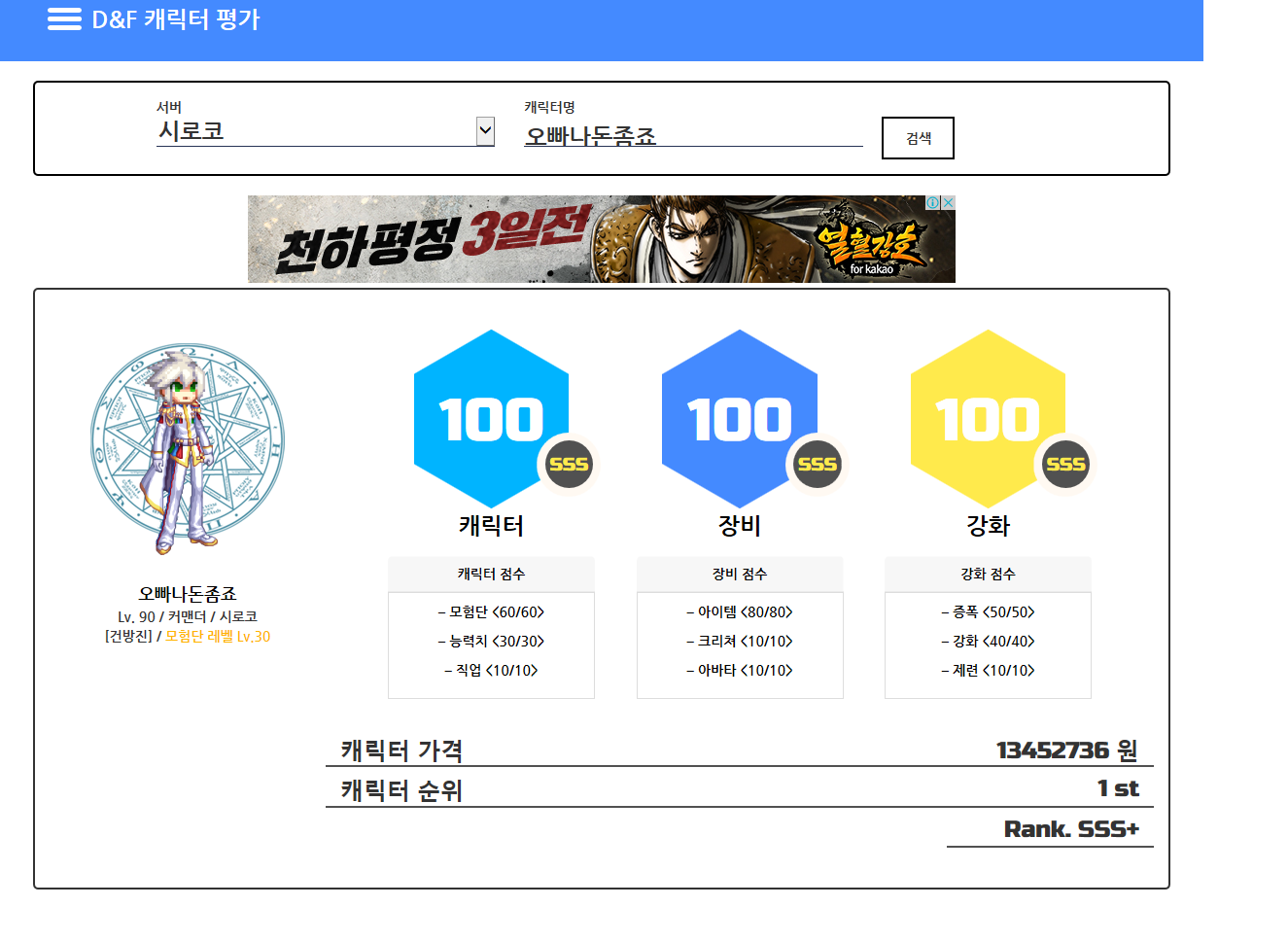Viewport: 1288px width, 942px height.
Task: Open the 서버 dropdown arrow
Action: [485, 131]
